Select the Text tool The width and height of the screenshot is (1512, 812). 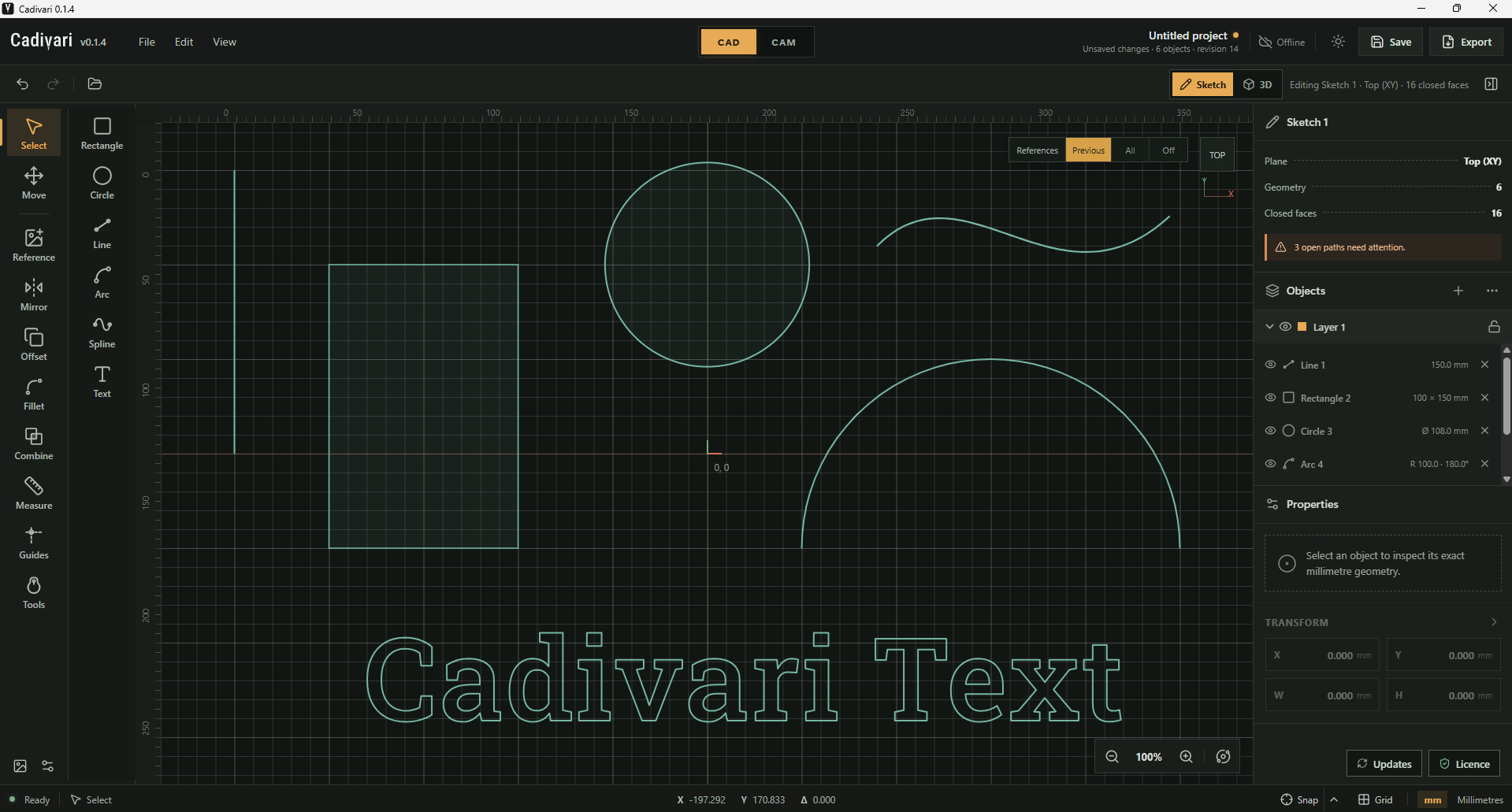click(102, 381)
